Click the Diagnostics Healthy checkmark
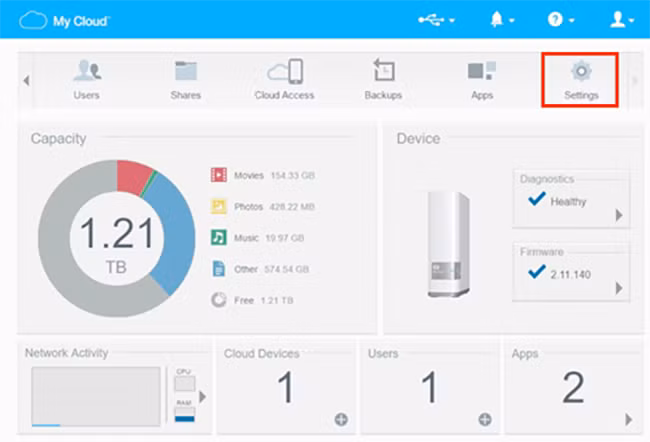Screen dimensions: 650x442 [x=536, y=199]
